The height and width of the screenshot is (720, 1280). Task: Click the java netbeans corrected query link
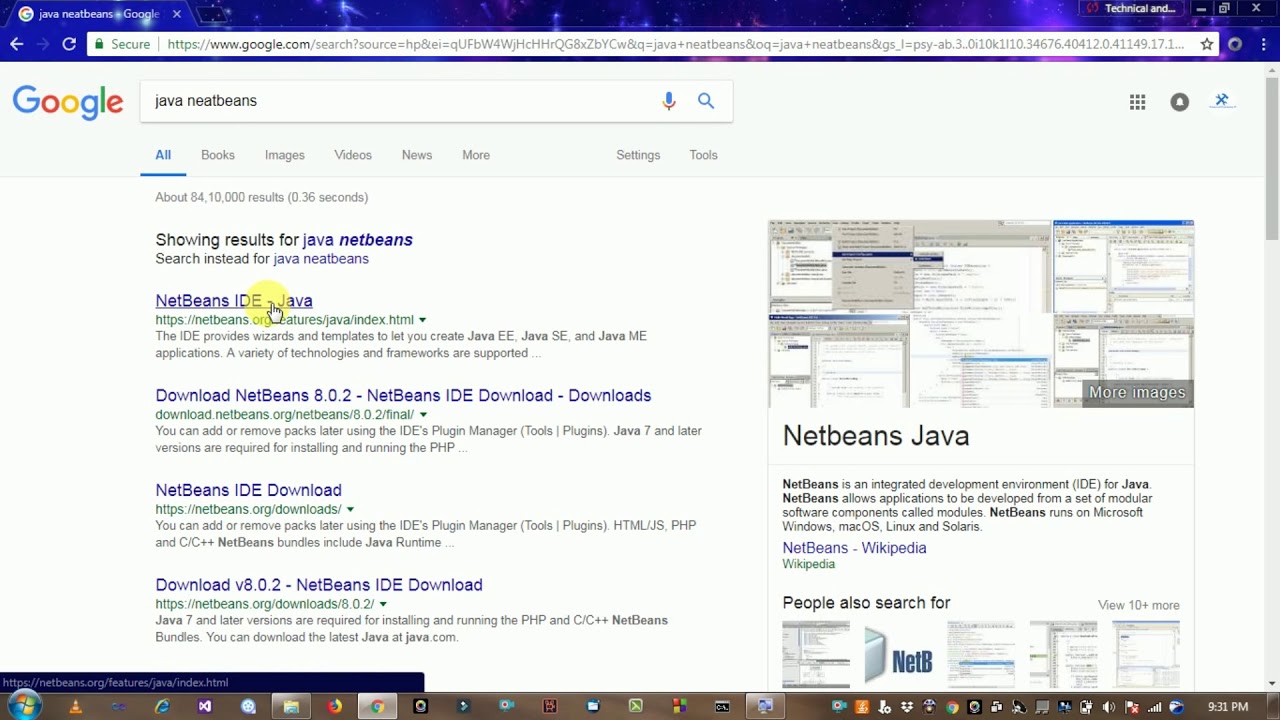(358, 240)
